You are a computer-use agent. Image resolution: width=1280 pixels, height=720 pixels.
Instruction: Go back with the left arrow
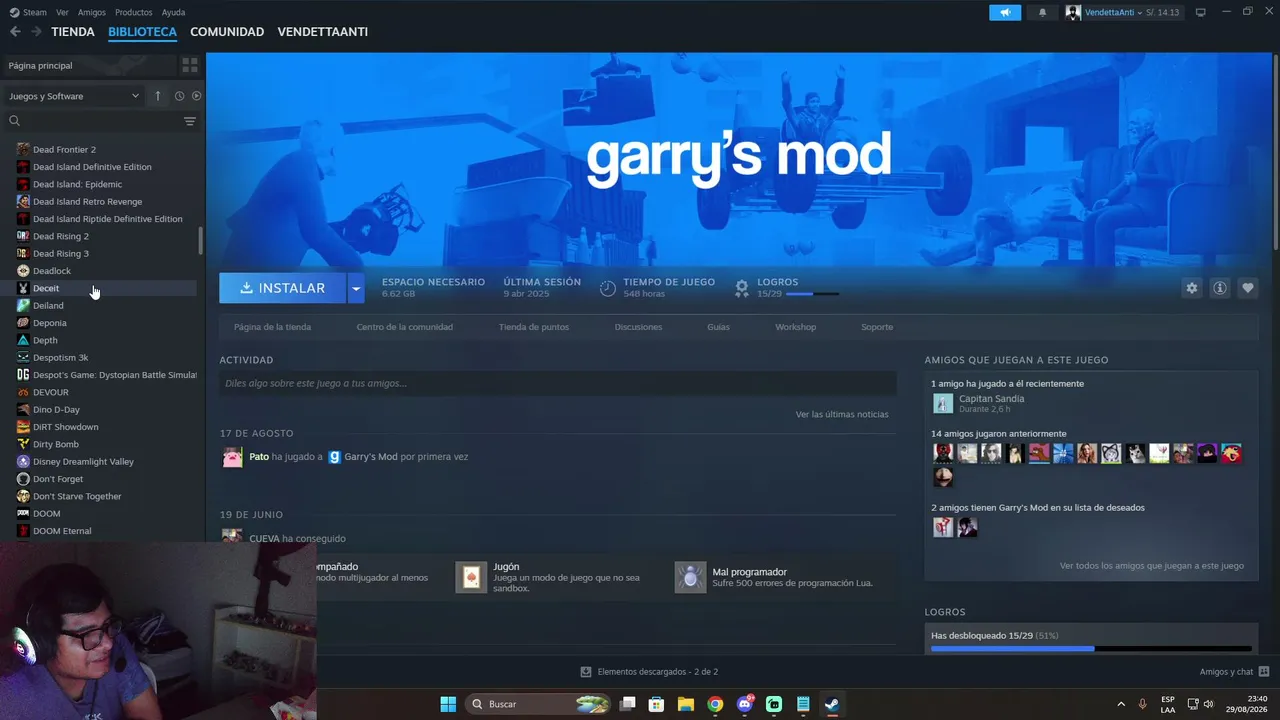[x=15, y=32]
